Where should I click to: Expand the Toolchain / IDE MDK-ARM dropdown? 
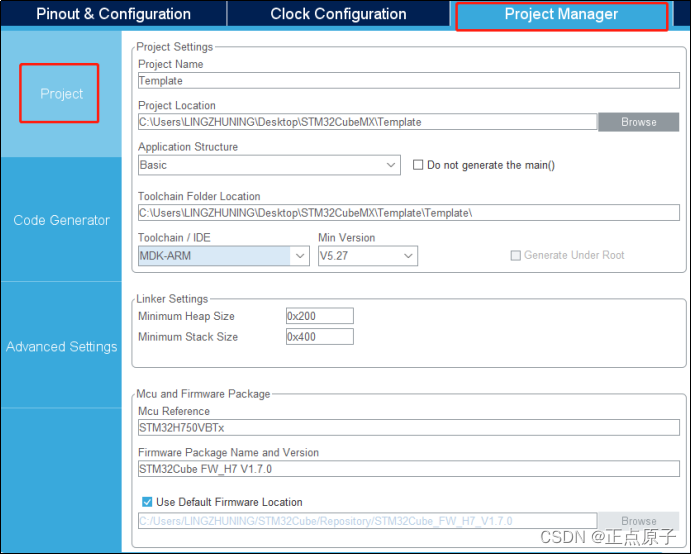pos(224,256)
